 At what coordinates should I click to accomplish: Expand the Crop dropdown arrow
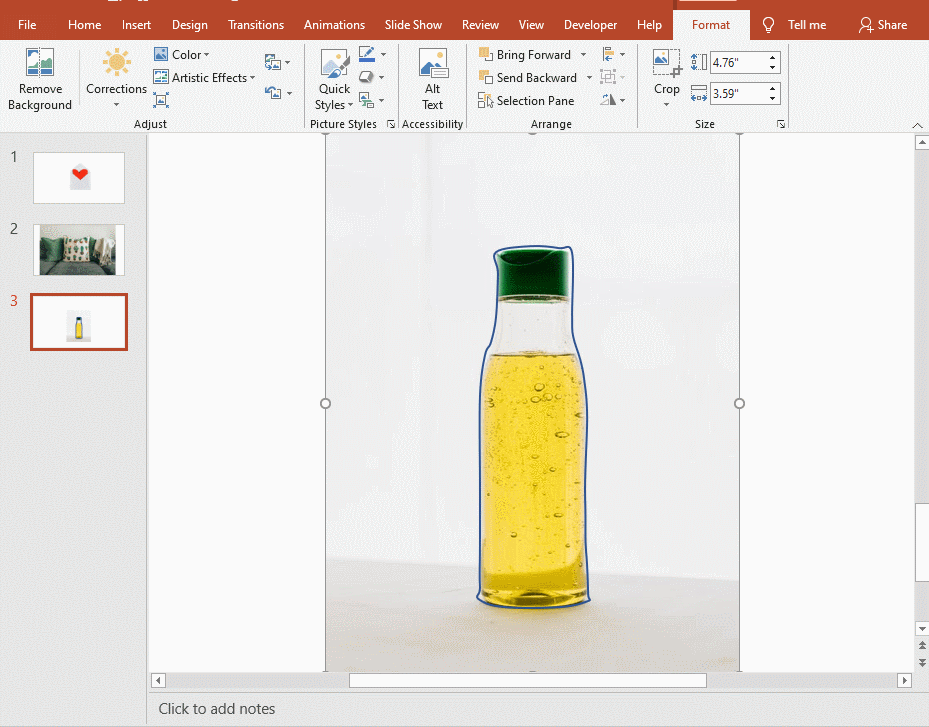point(667,105)
